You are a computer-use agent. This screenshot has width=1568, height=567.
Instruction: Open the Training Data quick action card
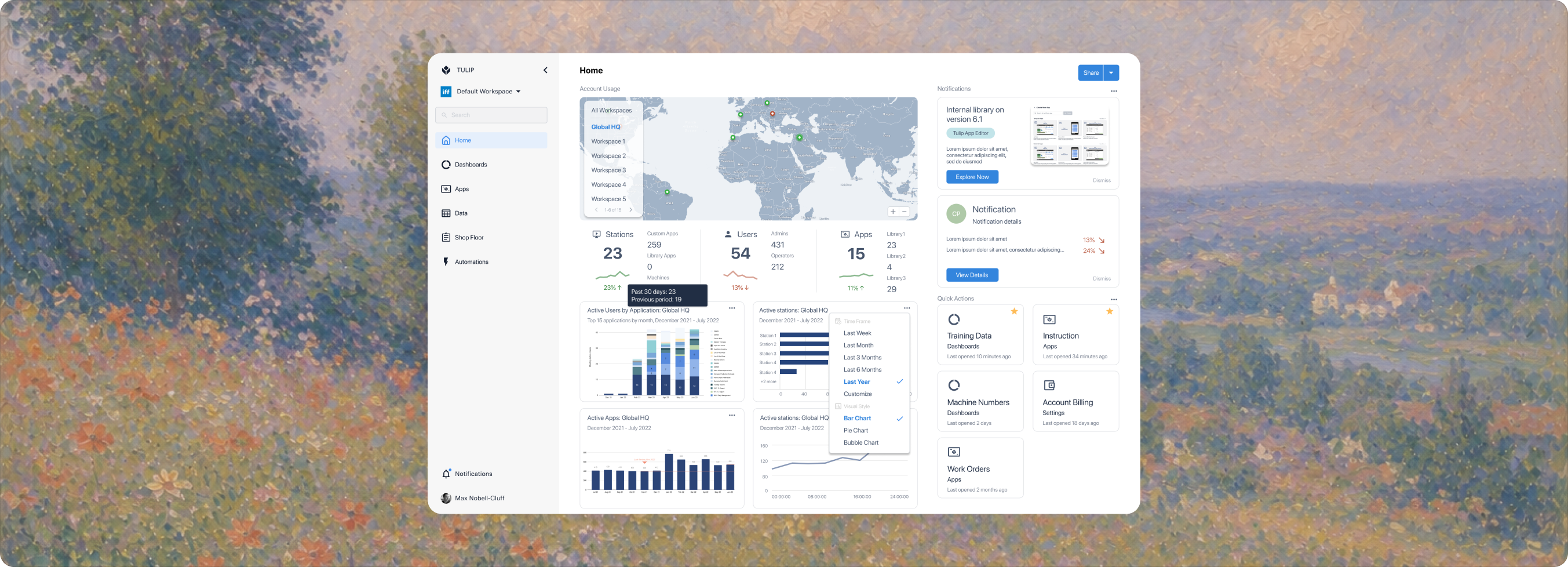click(980, 335)
